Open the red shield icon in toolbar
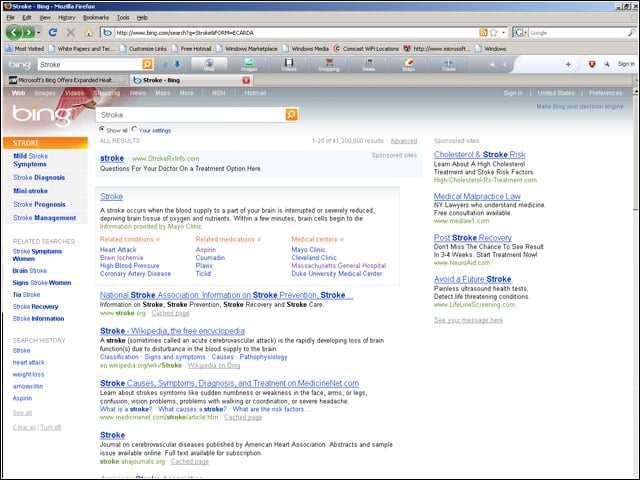Viewport: 640px width, 480px height. pyautogui.click(x=592, y=64)
